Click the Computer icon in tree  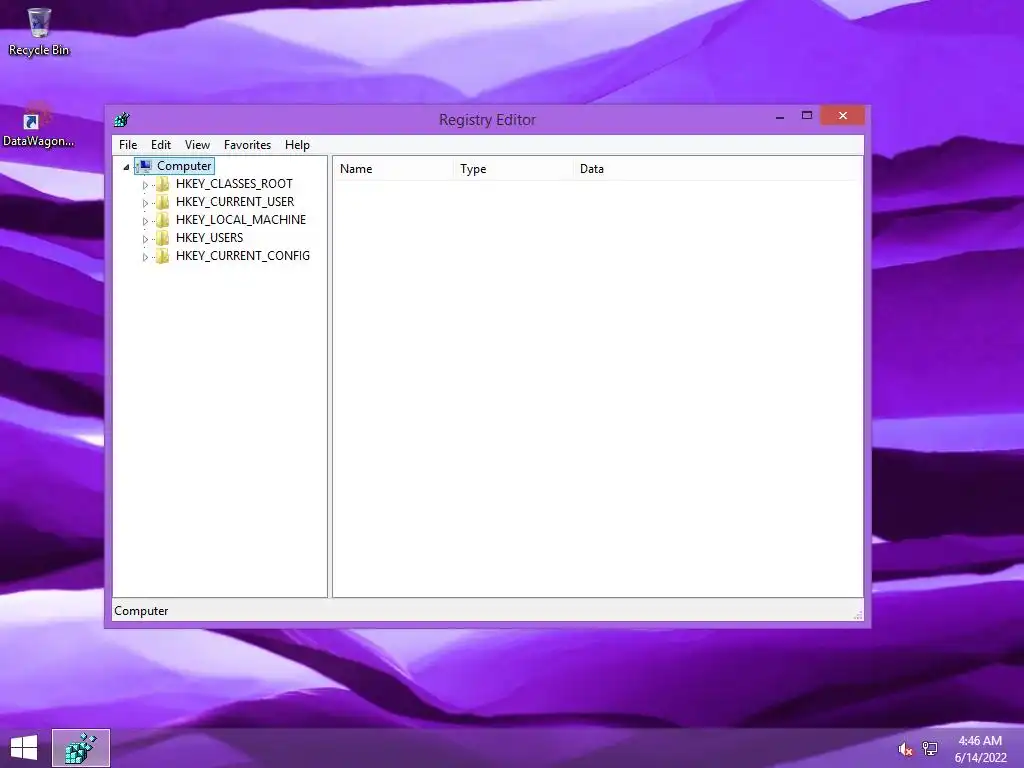(x=144, y=166)
